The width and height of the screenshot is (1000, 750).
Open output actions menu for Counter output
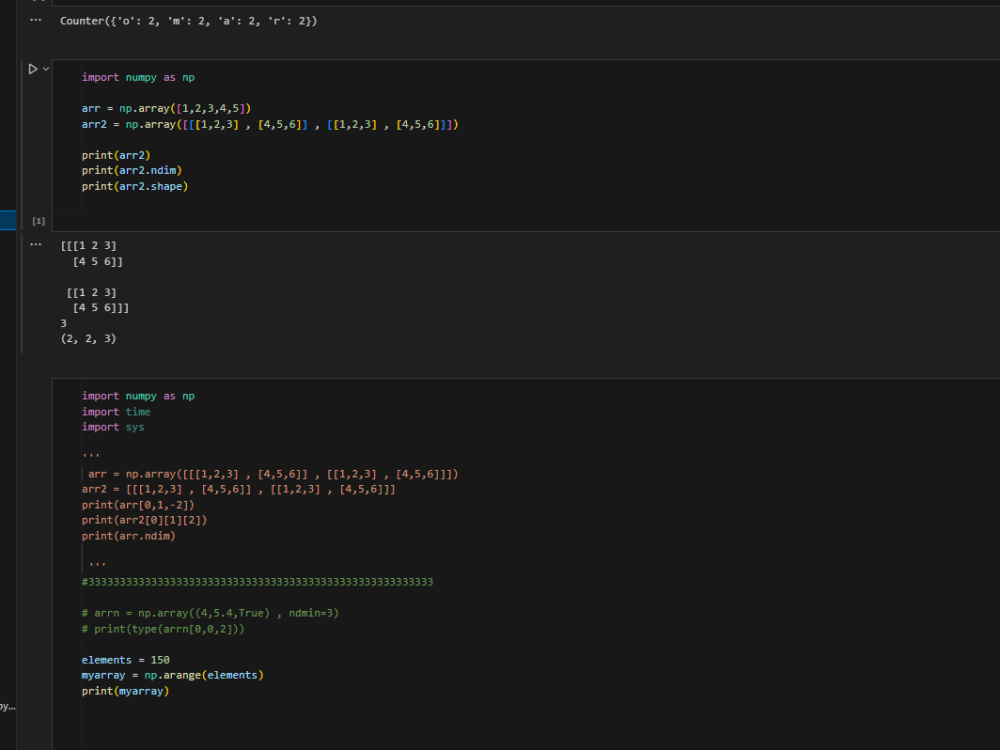(36, 20)
